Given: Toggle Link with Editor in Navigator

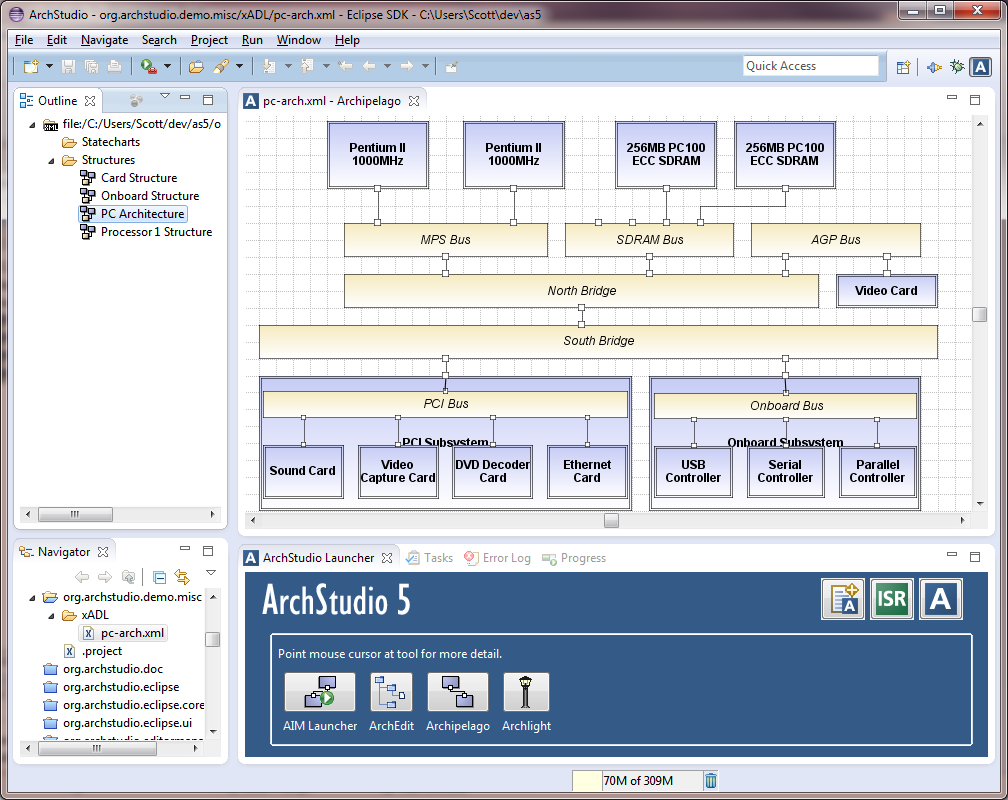Looking at the screenshot, I should [x=182, y=577].
